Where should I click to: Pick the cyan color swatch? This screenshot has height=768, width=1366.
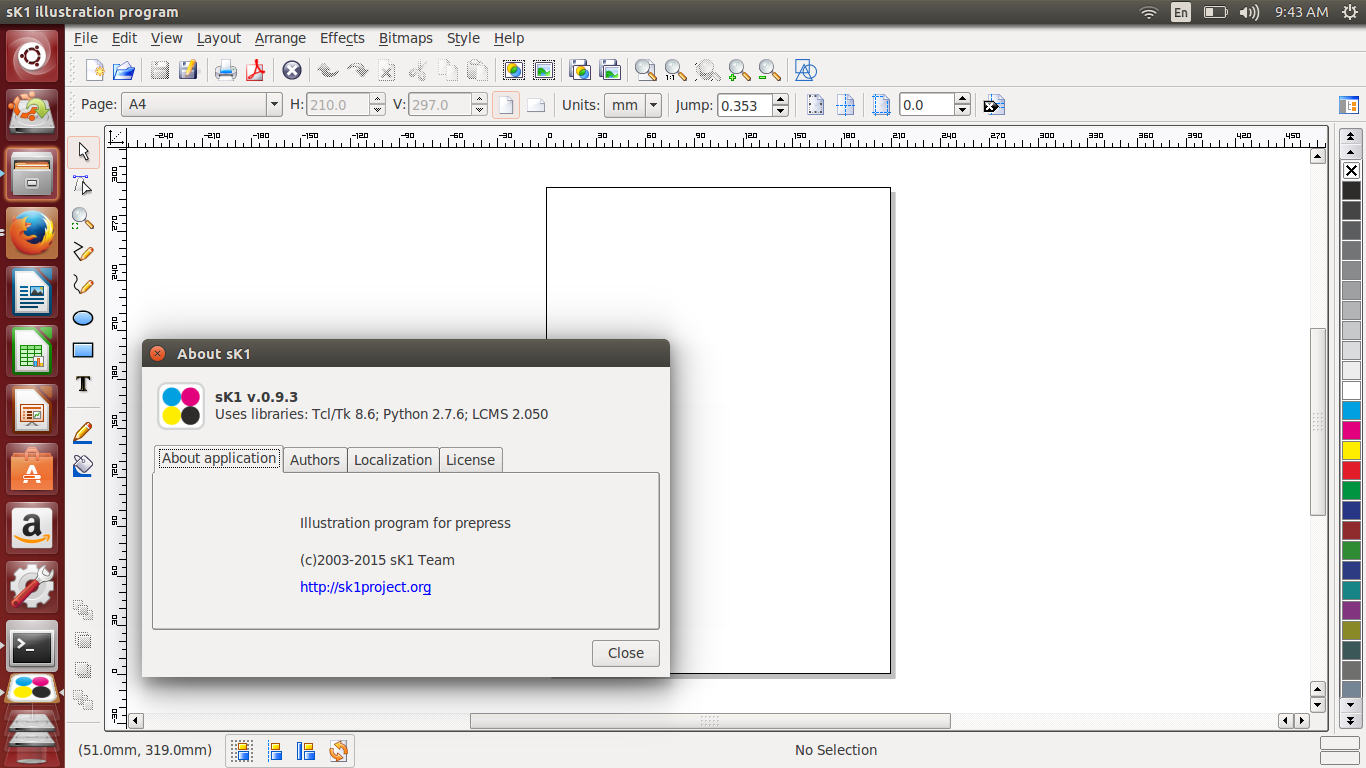1352,410
